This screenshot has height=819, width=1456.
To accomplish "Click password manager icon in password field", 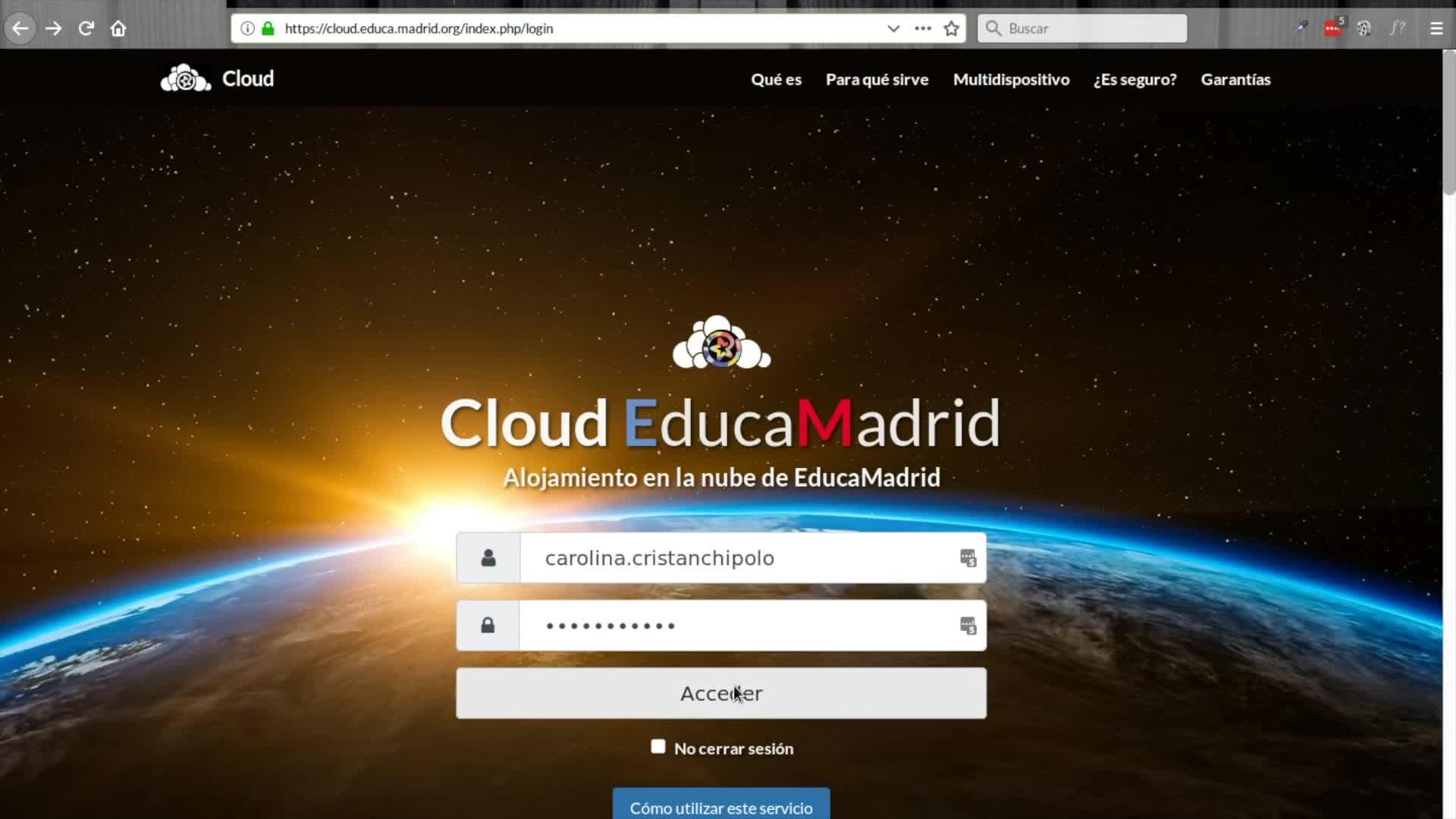I will click(968, 626).
